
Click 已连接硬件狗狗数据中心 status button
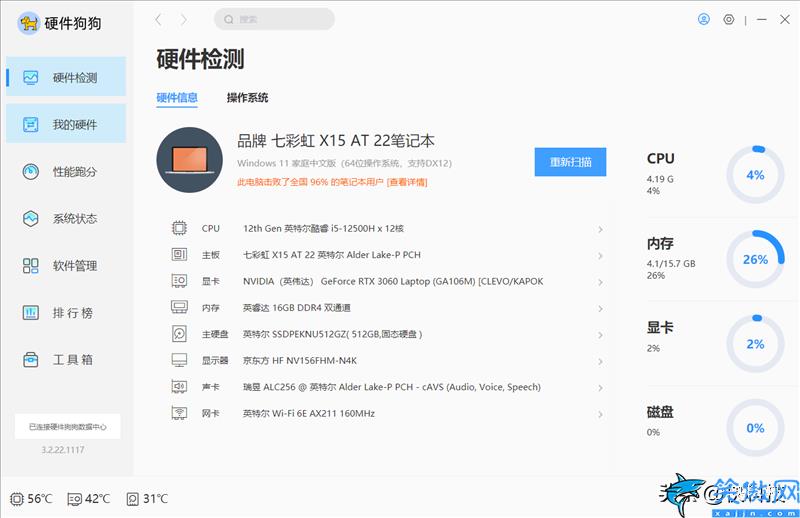68,426
